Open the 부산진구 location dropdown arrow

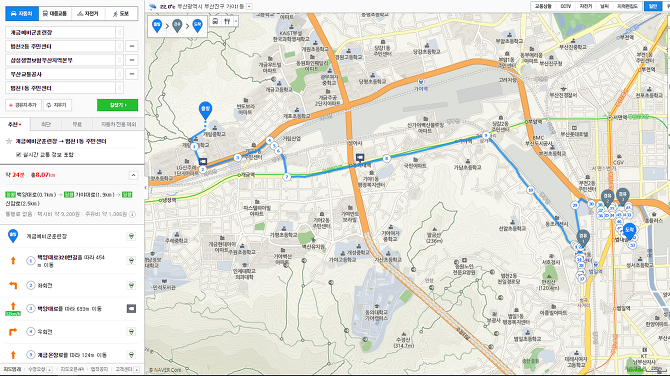coord(249,6)
